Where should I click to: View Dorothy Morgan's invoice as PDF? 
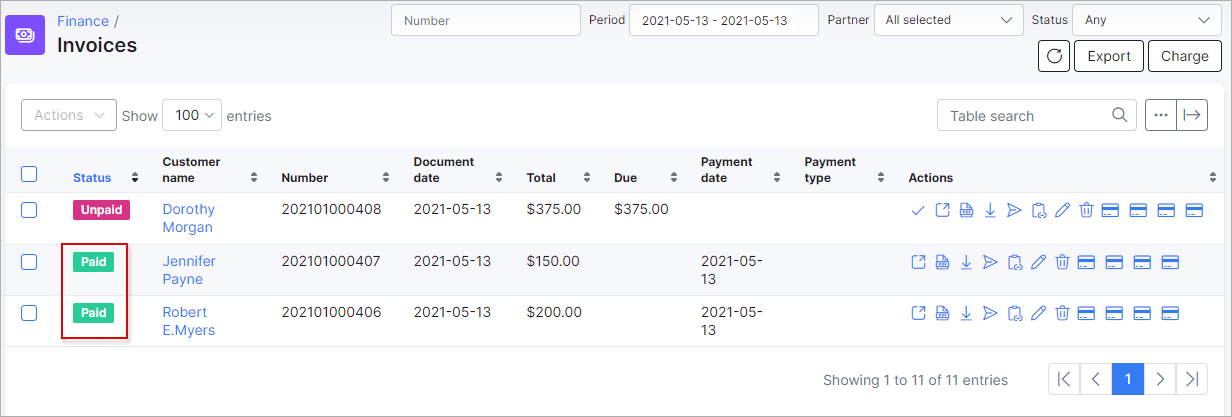click(x=966, y=210)
